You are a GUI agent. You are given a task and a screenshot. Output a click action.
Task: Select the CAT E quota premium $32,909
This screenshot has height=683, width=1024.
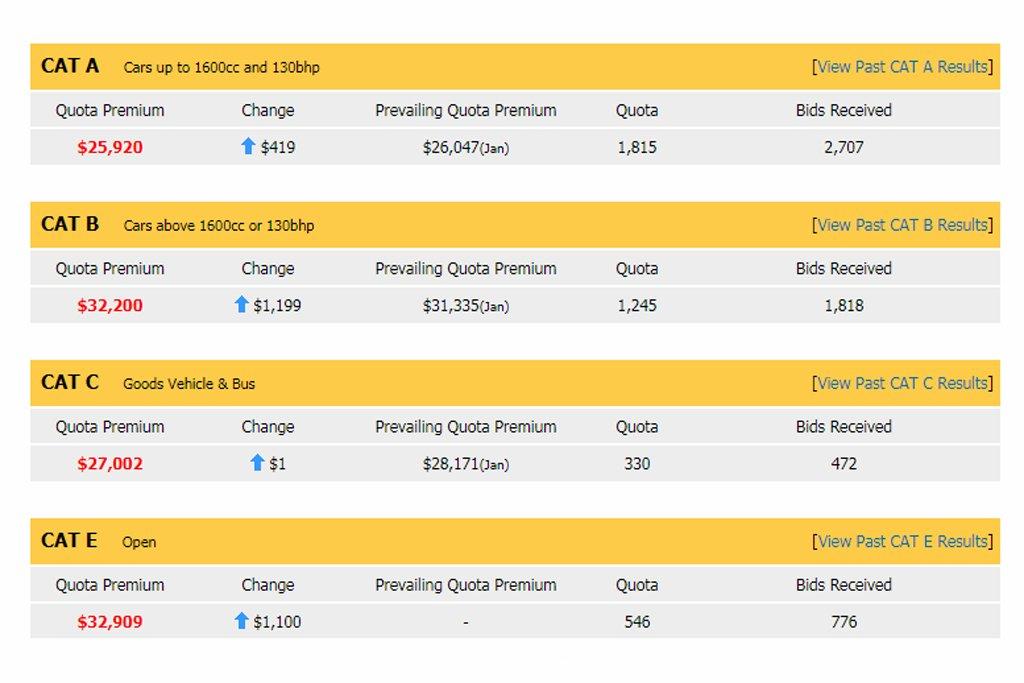(110, 621)
